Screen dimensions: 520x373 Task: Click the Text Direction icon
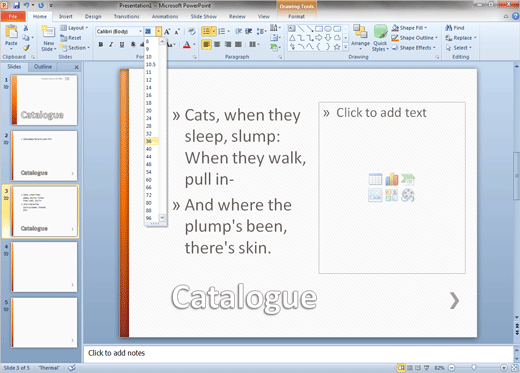[274, 28]
